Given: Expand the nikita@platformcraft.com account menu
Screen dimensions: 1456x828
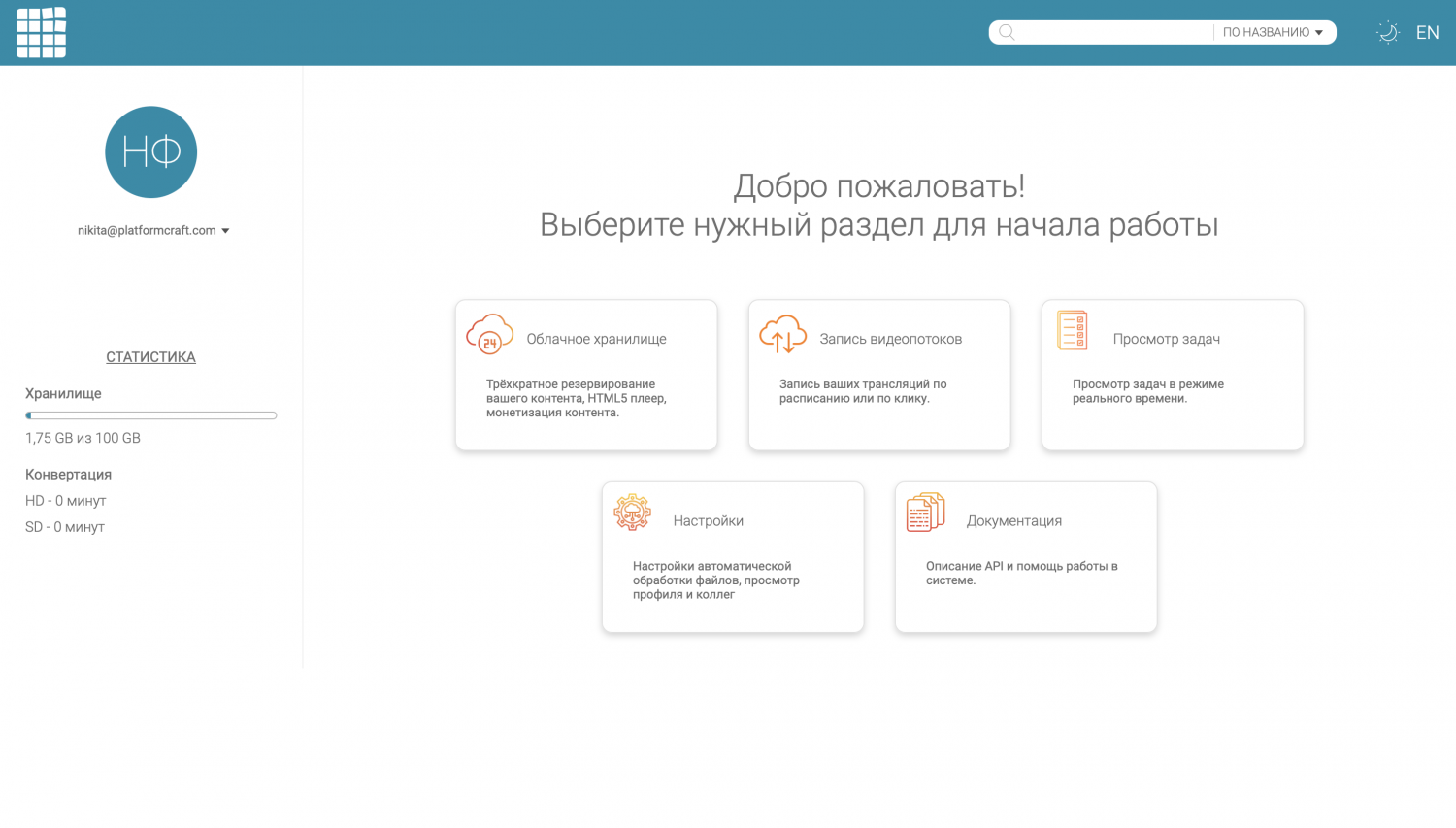Looking at the screenshot, I should pyautogui.click(x=147, y=230).
